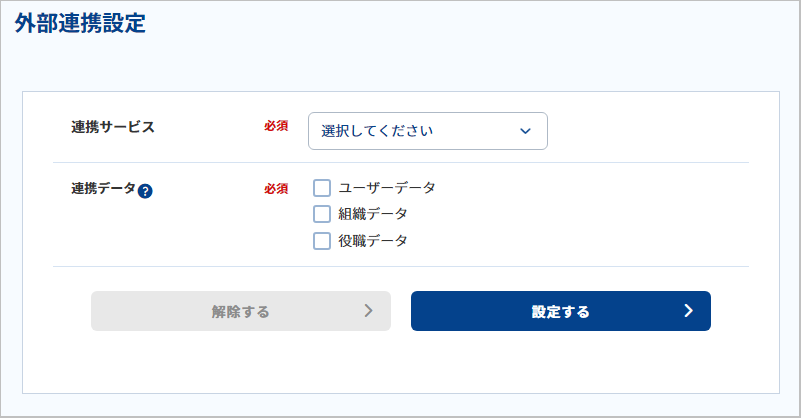
Task: Click empty space below the 設定する button
Action: pyautogui.click(x=561, y=363)
